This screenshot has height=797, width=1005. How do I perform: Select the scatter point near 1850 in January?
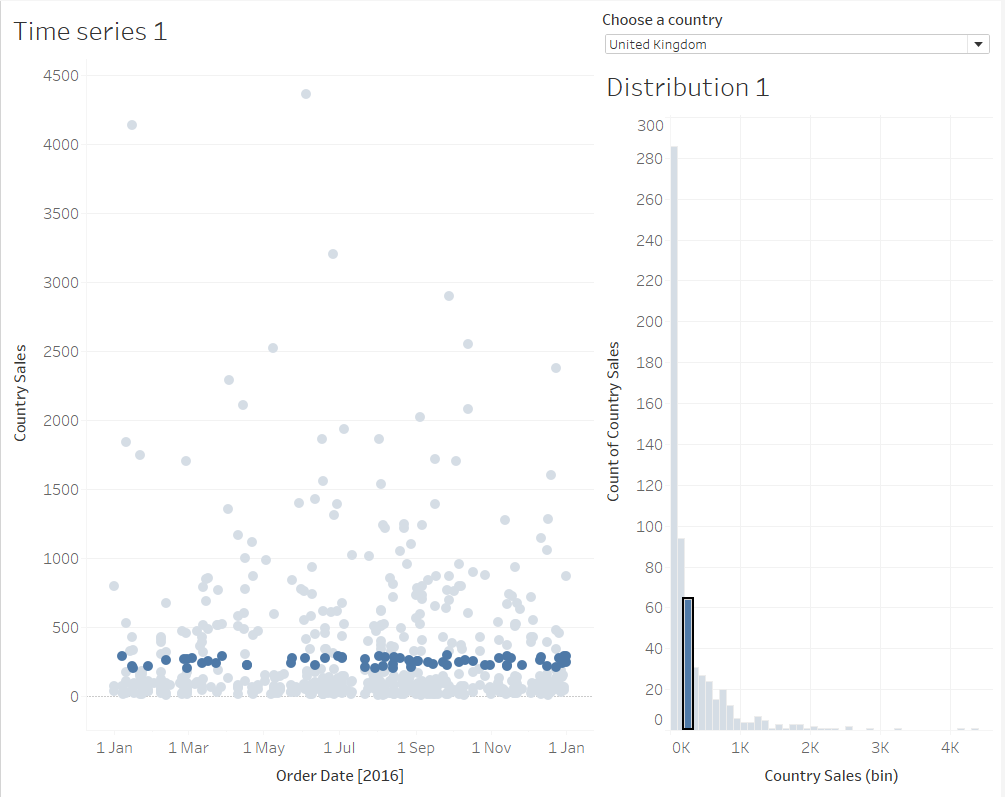[126, 442]
